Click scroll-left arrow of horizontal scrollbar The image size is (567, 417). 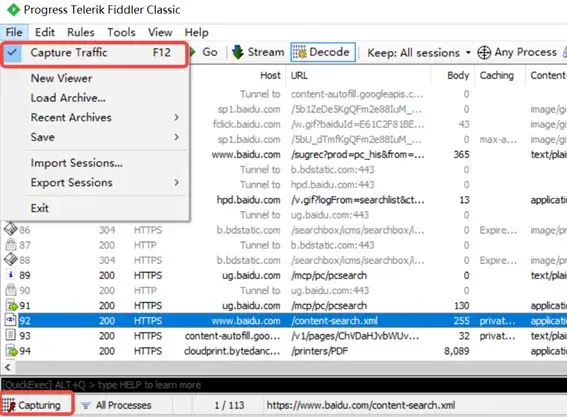pos(8,368)
